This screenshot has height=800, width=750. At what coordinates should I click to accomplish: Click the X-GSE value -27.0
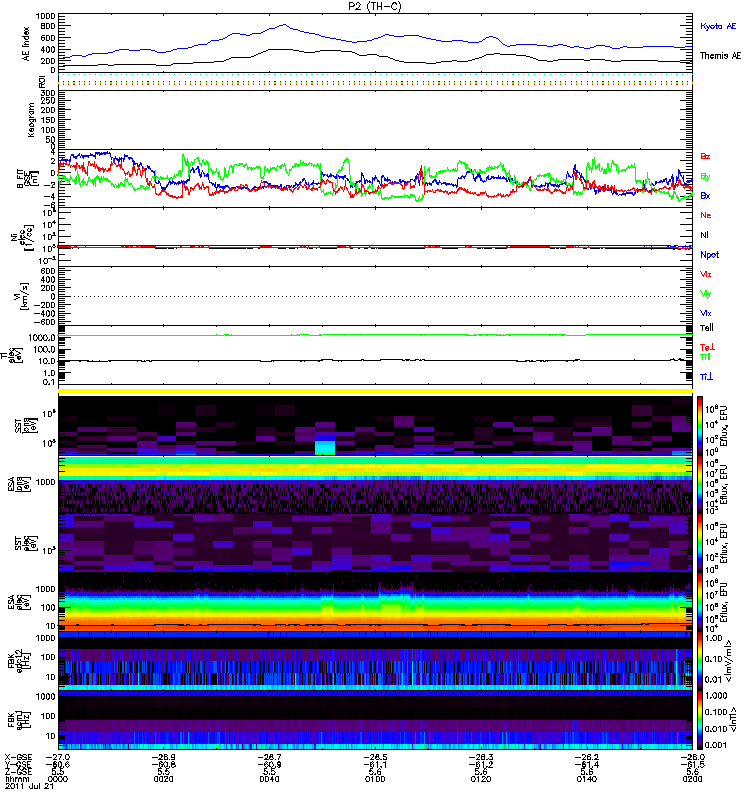tap(58, 758)
